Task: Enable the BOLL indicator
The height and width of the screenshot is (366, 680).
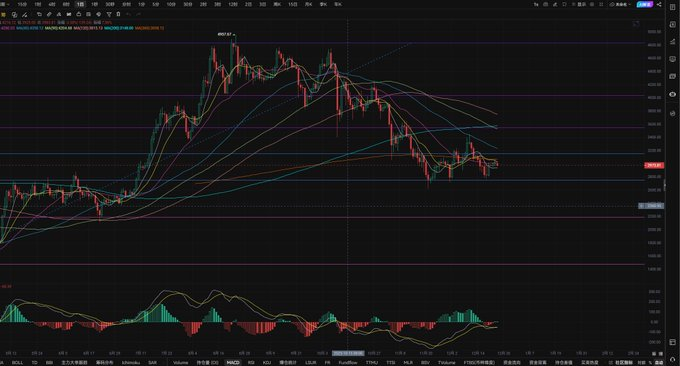Action: [x=17, y=363]
